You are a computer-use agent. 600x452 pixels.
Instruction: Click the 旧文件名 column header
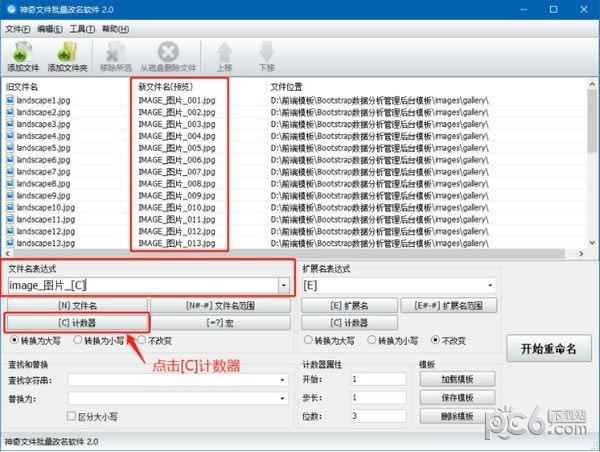[21, 87]
